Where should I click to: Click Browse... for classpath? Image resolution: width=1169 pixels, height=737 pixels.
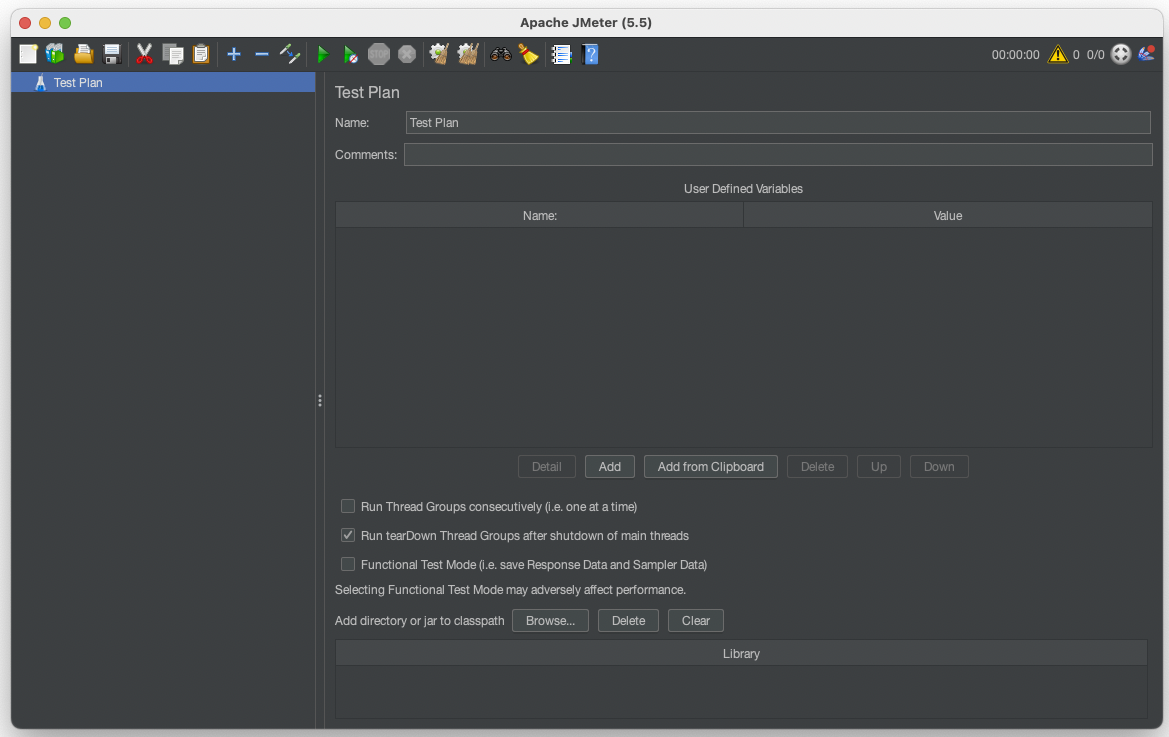[x=550, y=621]
